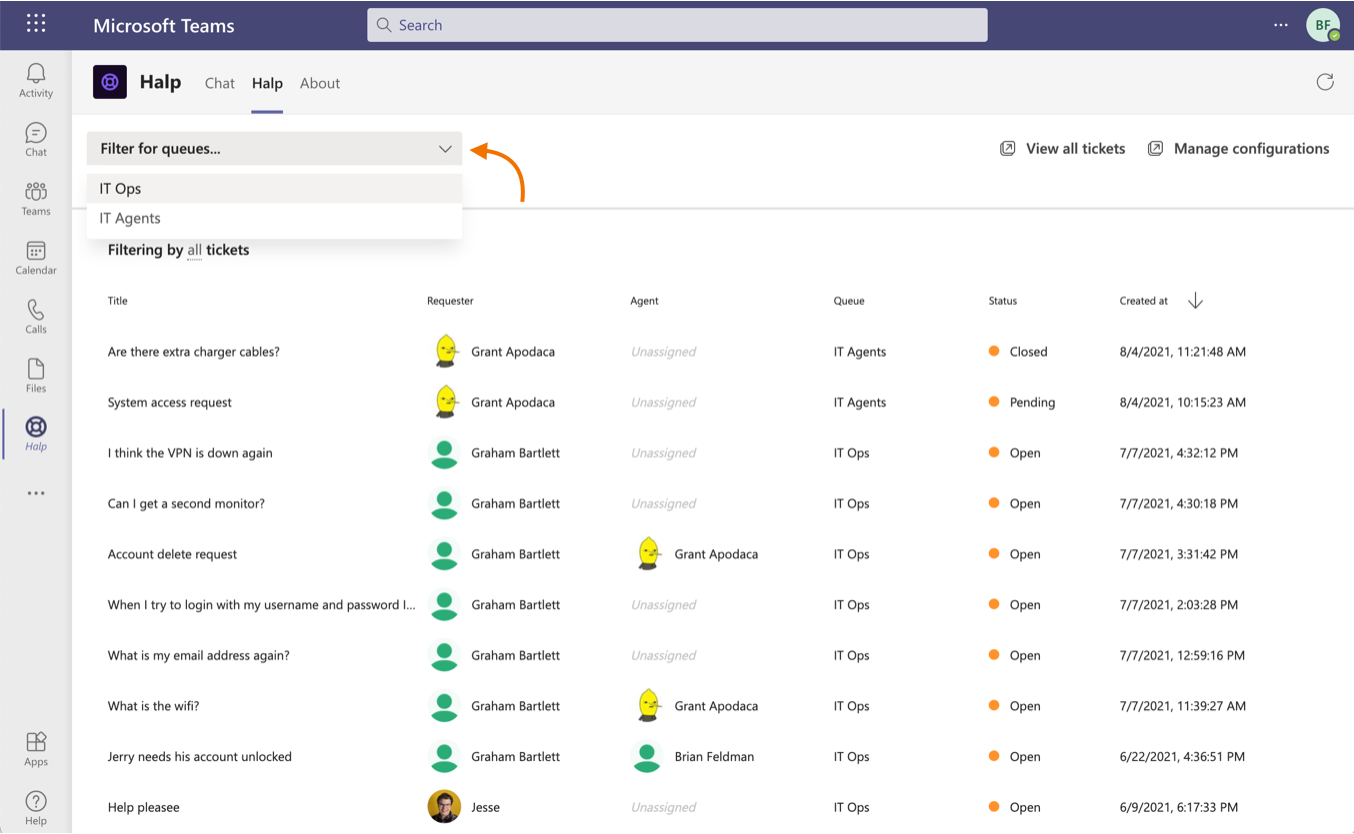Switch to the About tab

click(x=320, y=83)
